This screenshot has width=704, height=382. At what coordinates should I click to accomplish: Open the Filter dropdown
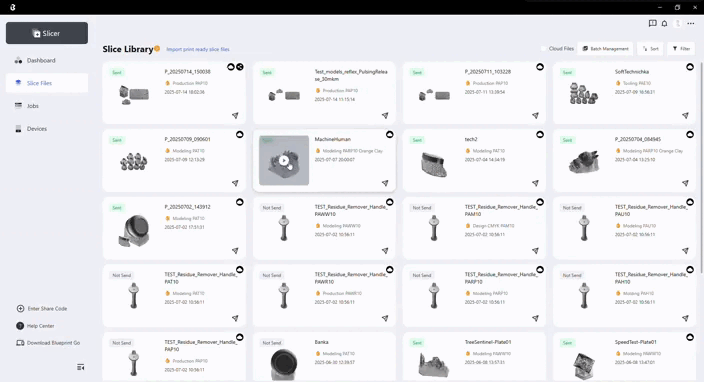click(x=682, y=48)
